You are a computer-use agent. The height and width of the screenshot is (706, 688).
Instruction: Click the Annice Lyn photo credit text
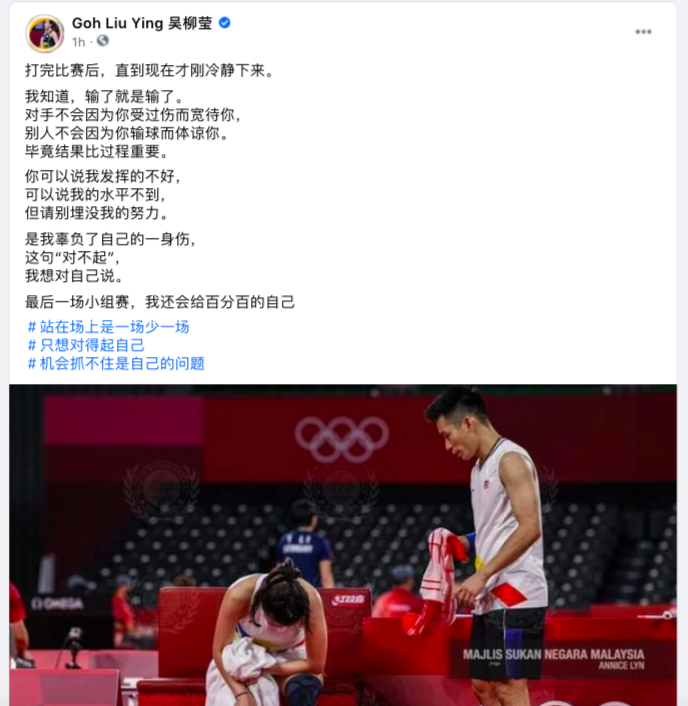tap(621, 665)
